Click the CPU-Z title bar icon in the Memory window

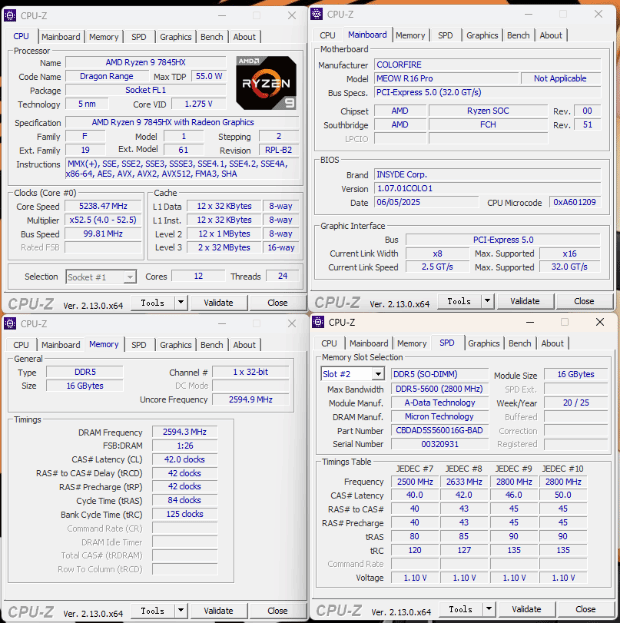click(11, 324)
